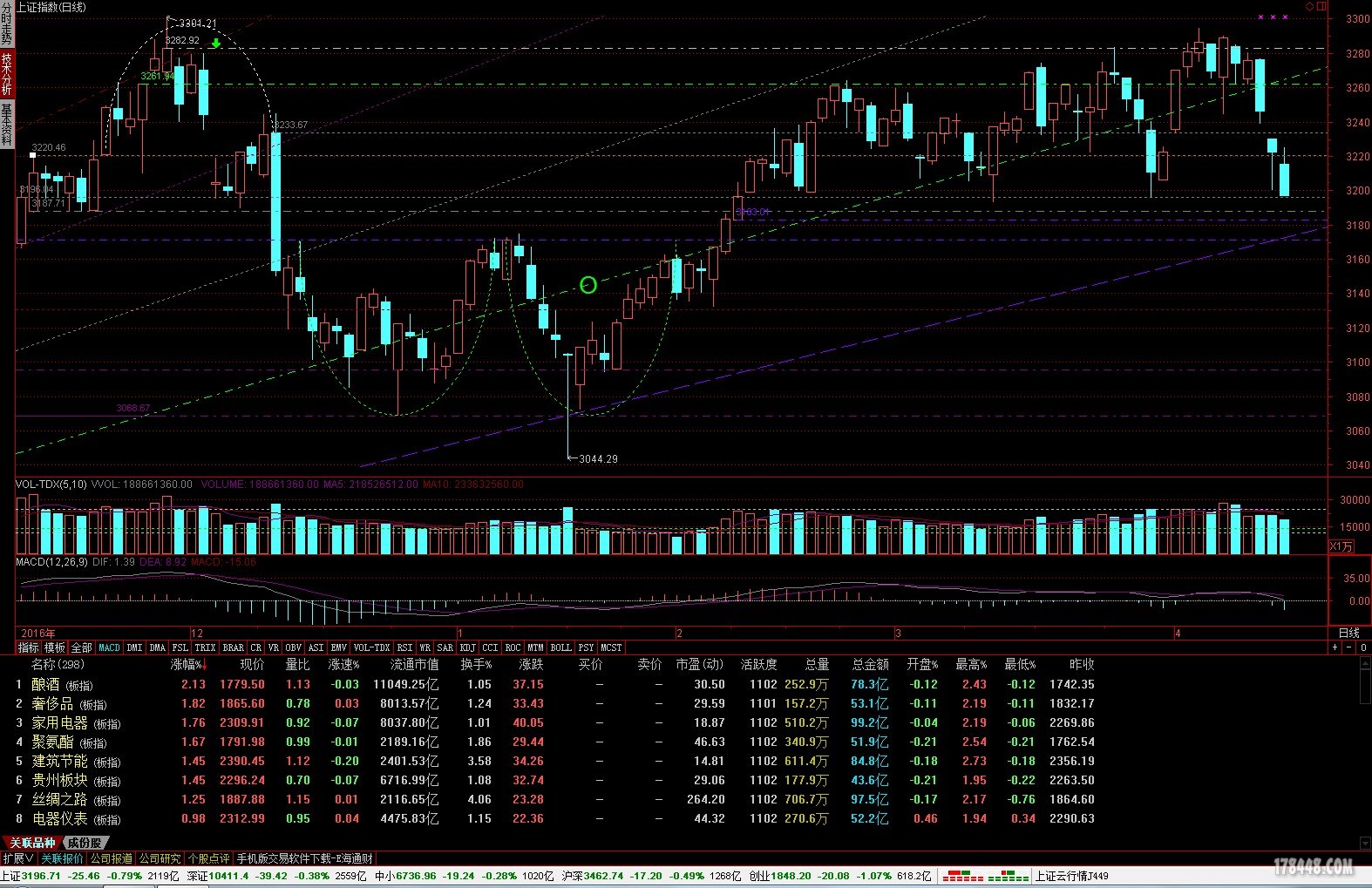Select the 成份股 tab
Image resolution: width=1372 pixels, height=888 pixels.
click(85, 843)
